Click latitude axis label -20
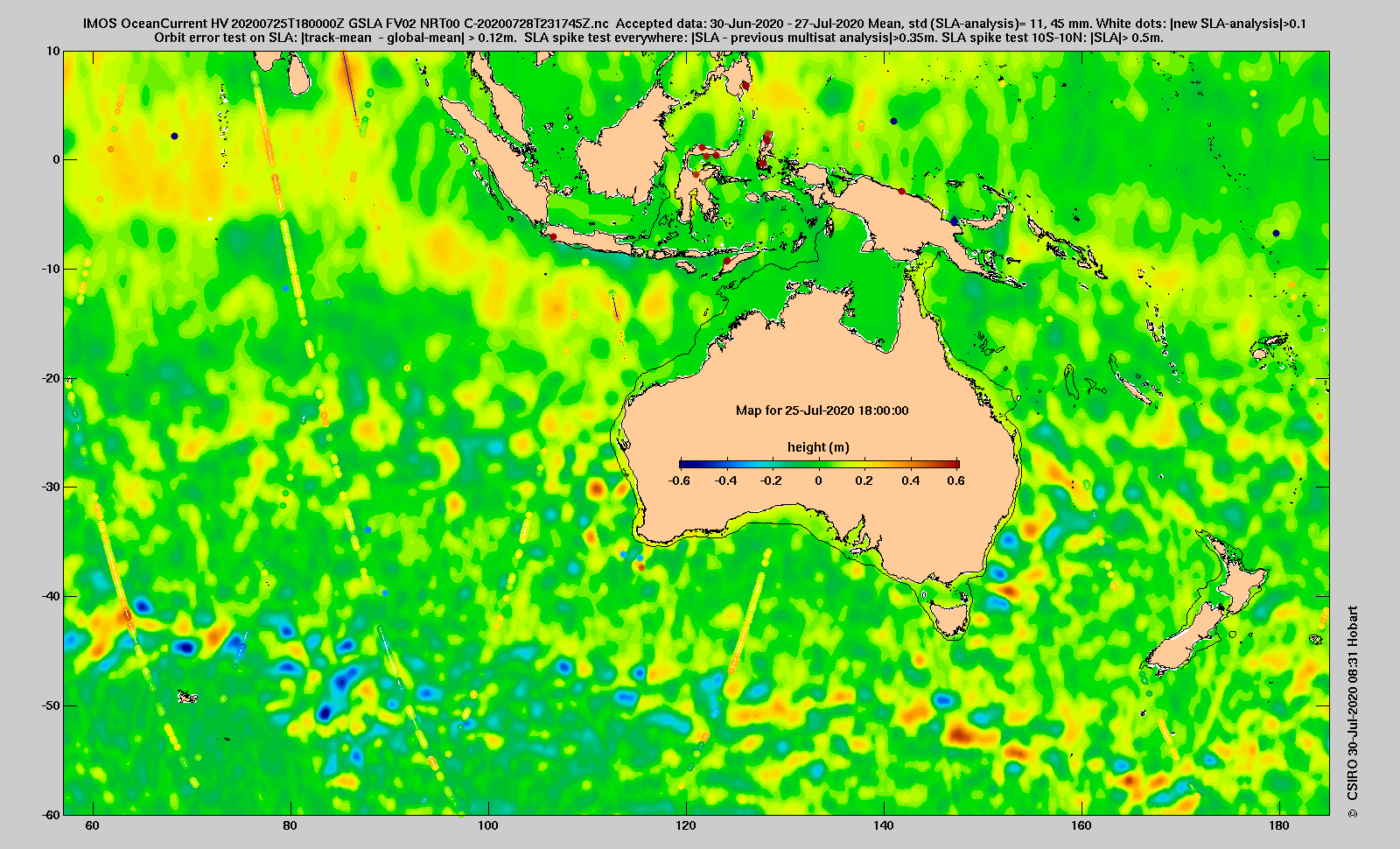 pyautogui.click(x=52, y=378)
